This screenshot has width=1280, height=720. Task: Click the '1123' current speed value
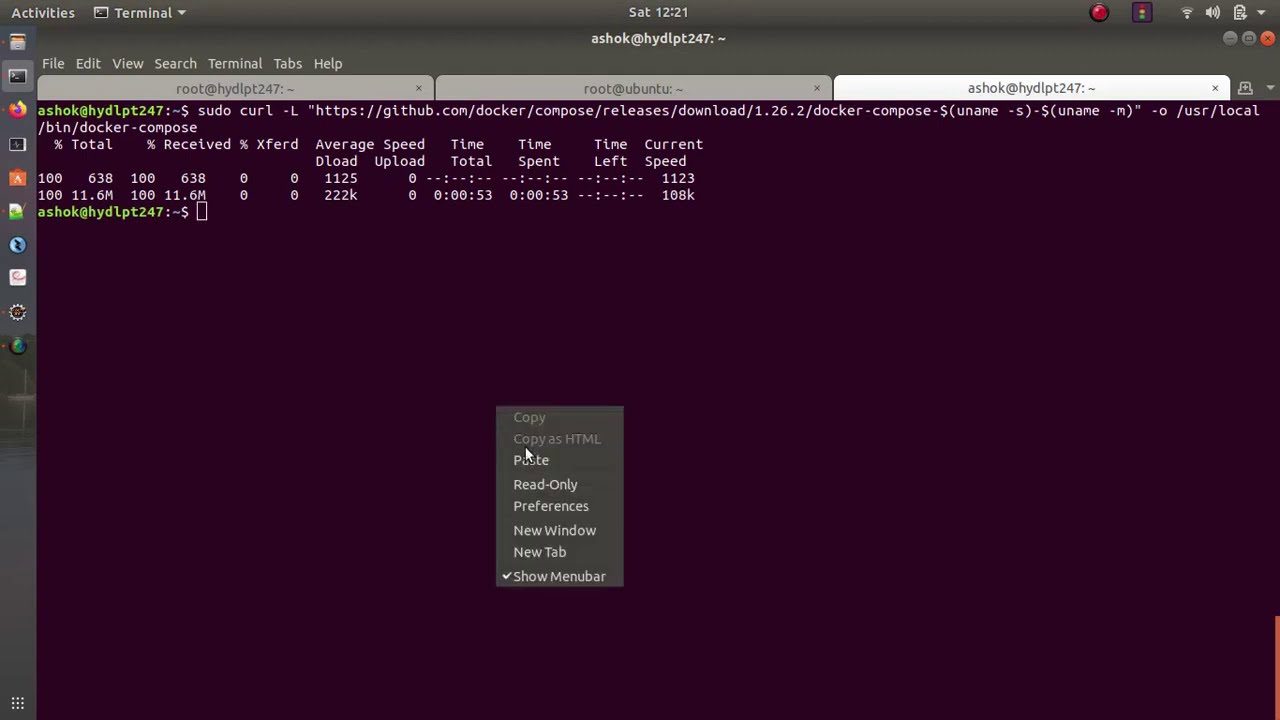[x=678, y=178]
